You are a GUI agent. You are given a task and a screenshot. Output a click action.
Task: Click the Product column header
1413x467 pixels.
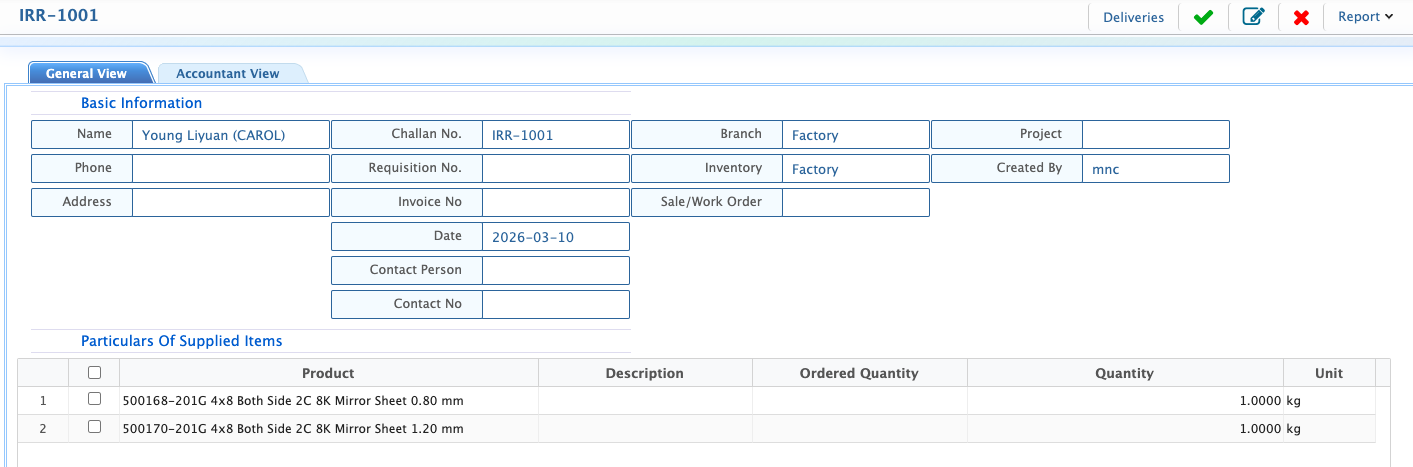click(x=328, y=373)
